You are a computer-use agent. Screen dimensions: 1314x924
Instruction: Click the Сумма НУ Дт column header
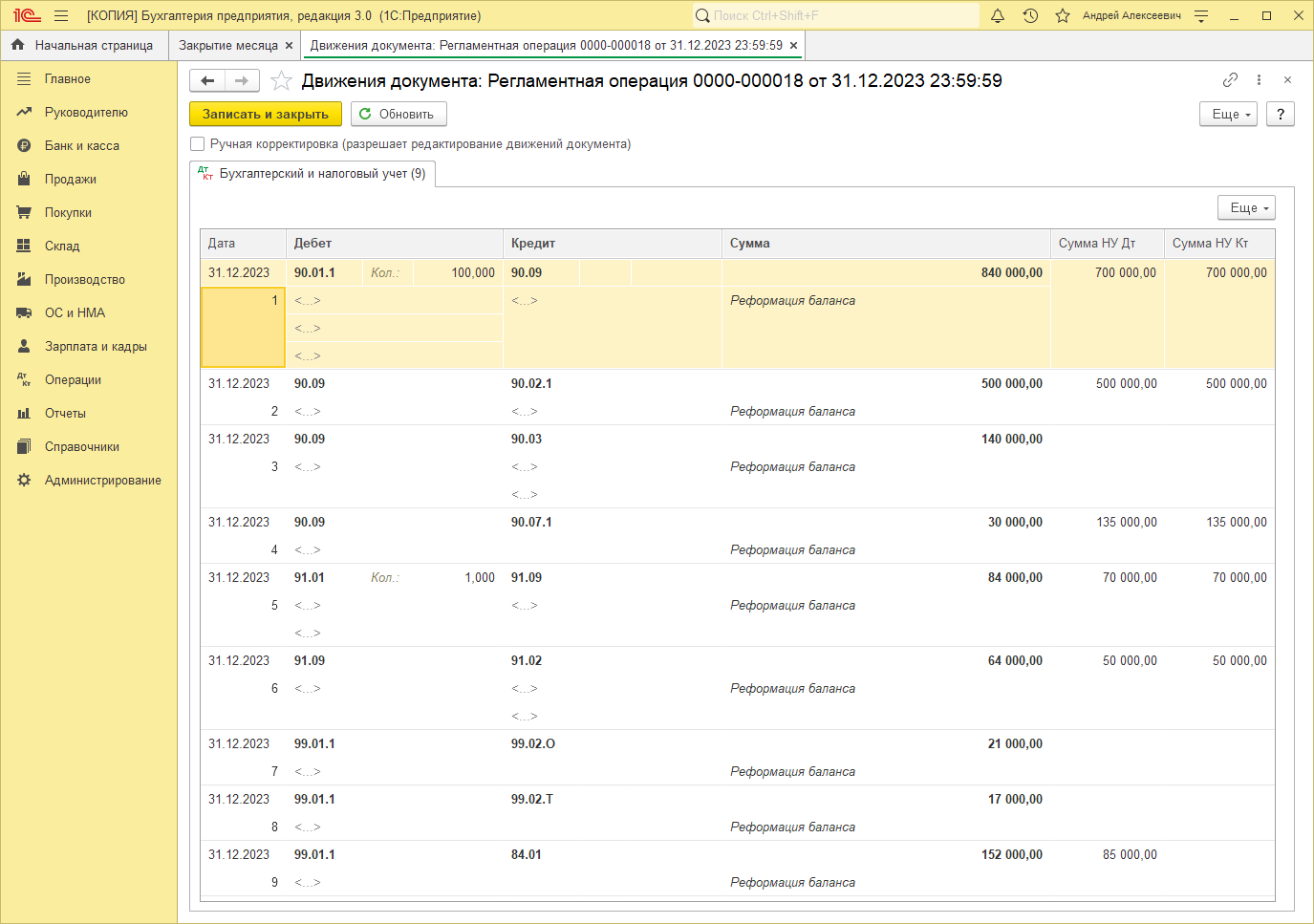1108,244
